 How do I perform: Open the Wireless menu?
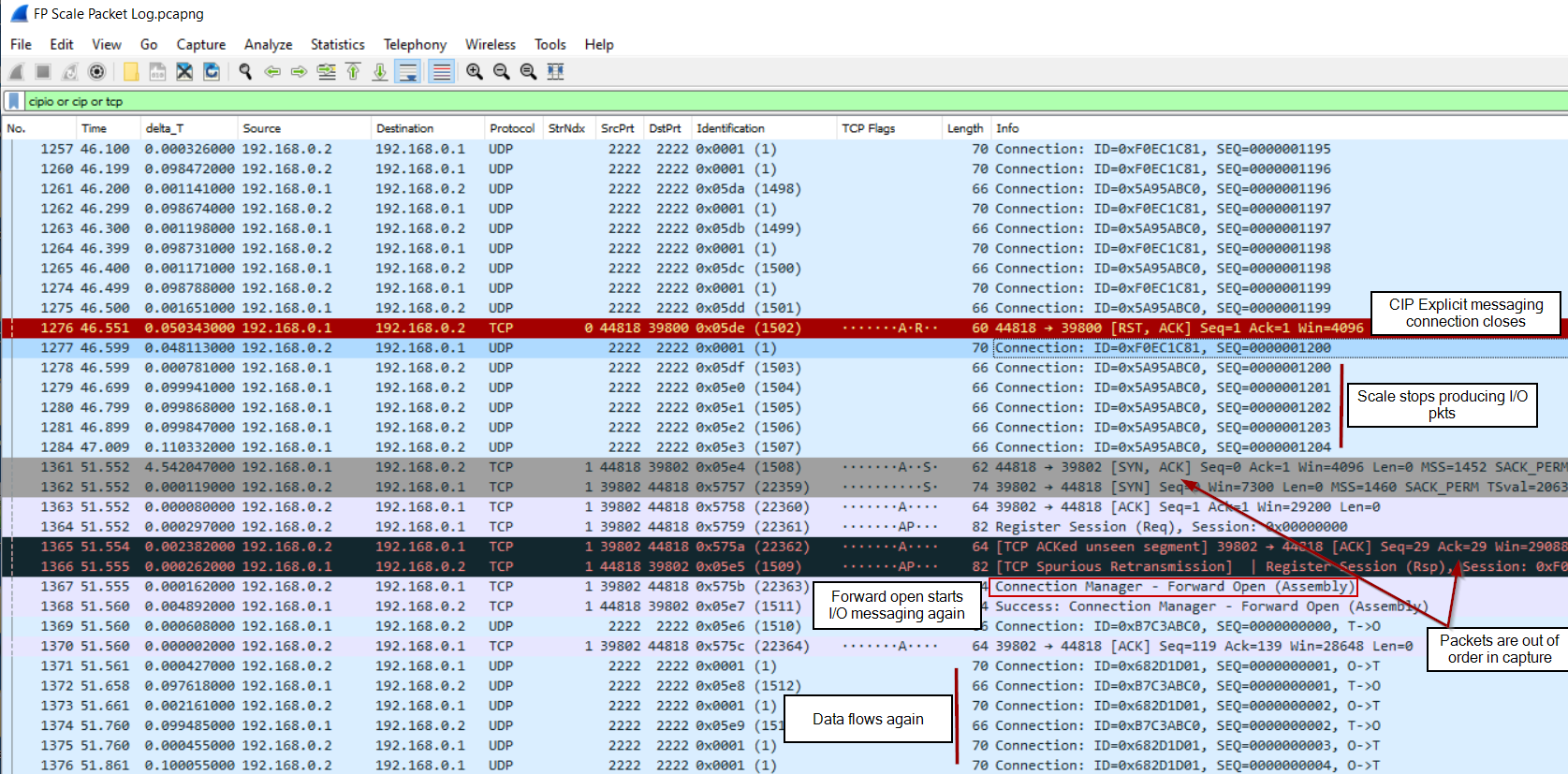[x=491, y=44]
